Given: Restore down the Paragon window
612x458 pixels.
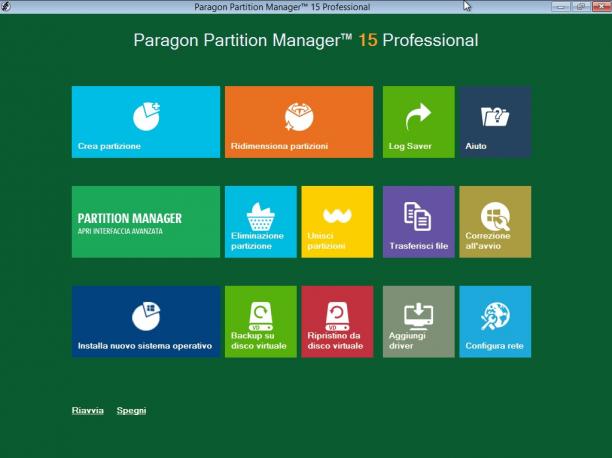Looking at the screenshot, I should pyautogui.click(x=580, y=7).
